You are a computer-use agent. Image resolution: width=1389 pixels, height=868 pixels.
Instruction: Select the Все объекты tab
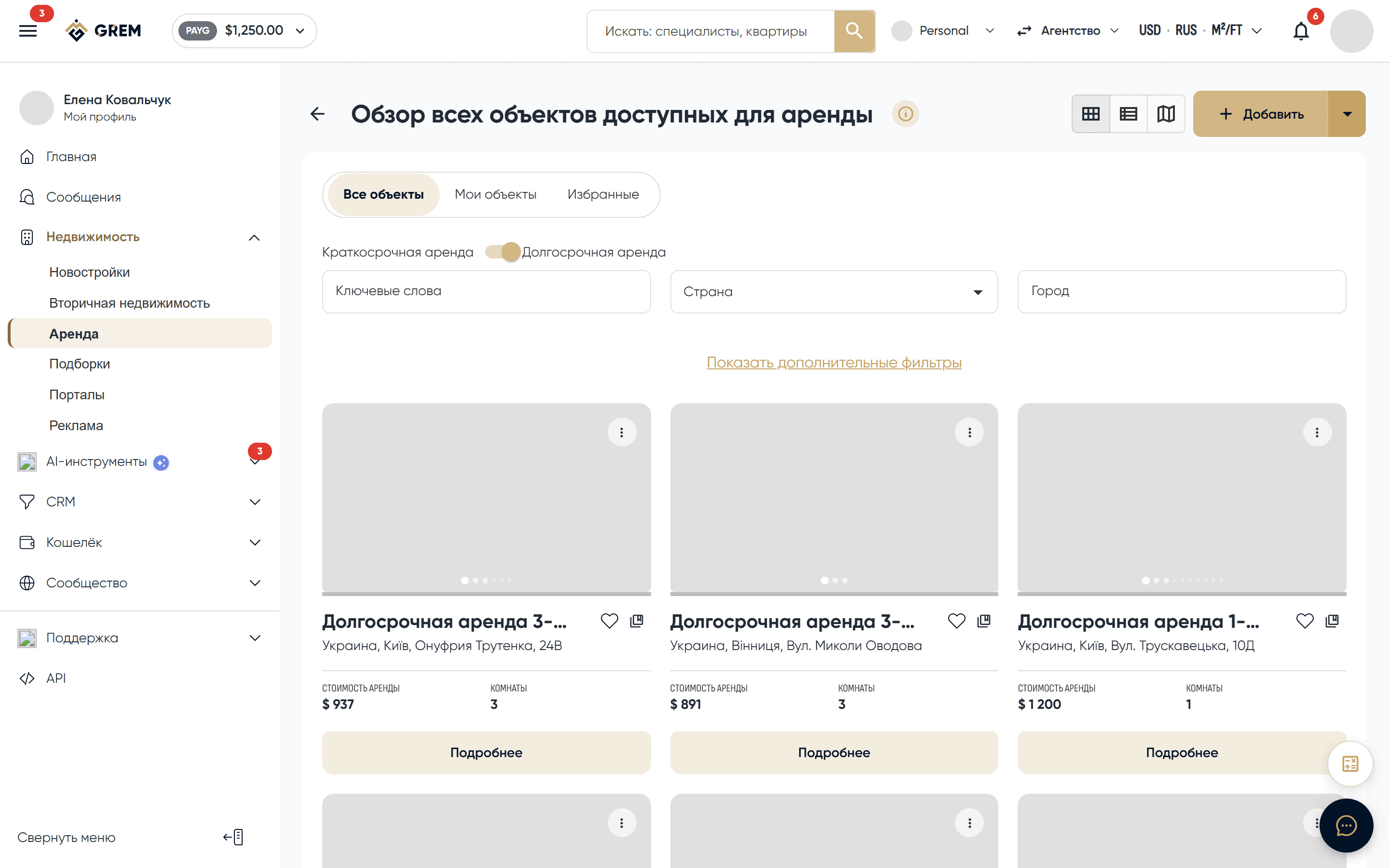(x=383, y=195)
